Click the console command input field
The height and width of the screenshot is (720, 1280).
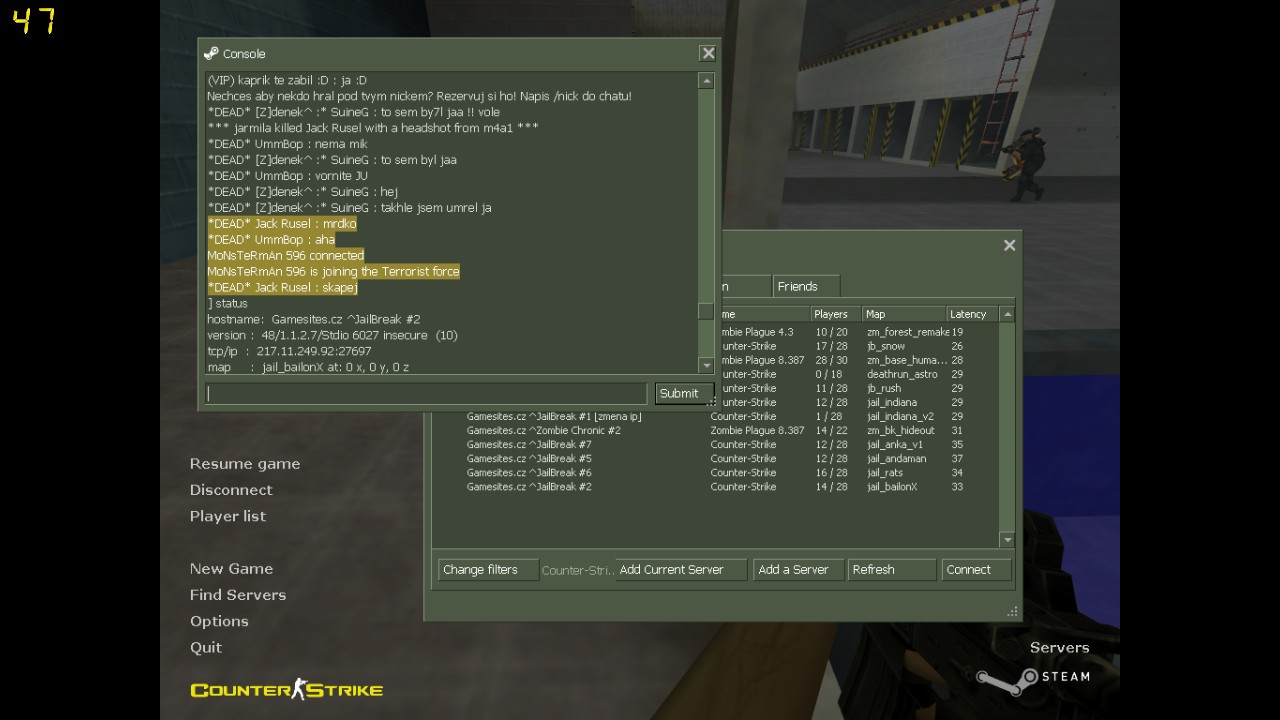point(426,393)
